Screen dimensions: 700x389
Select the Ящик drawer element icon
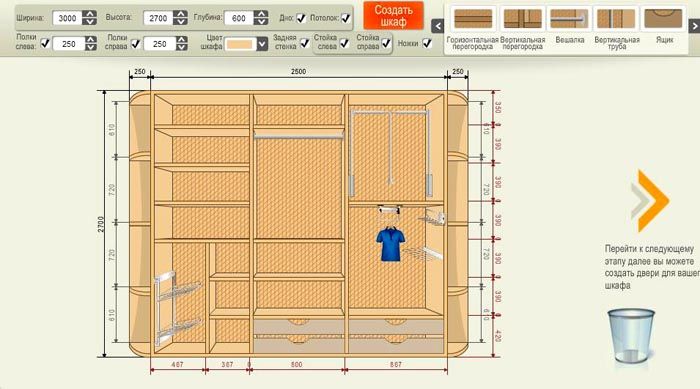662,19
